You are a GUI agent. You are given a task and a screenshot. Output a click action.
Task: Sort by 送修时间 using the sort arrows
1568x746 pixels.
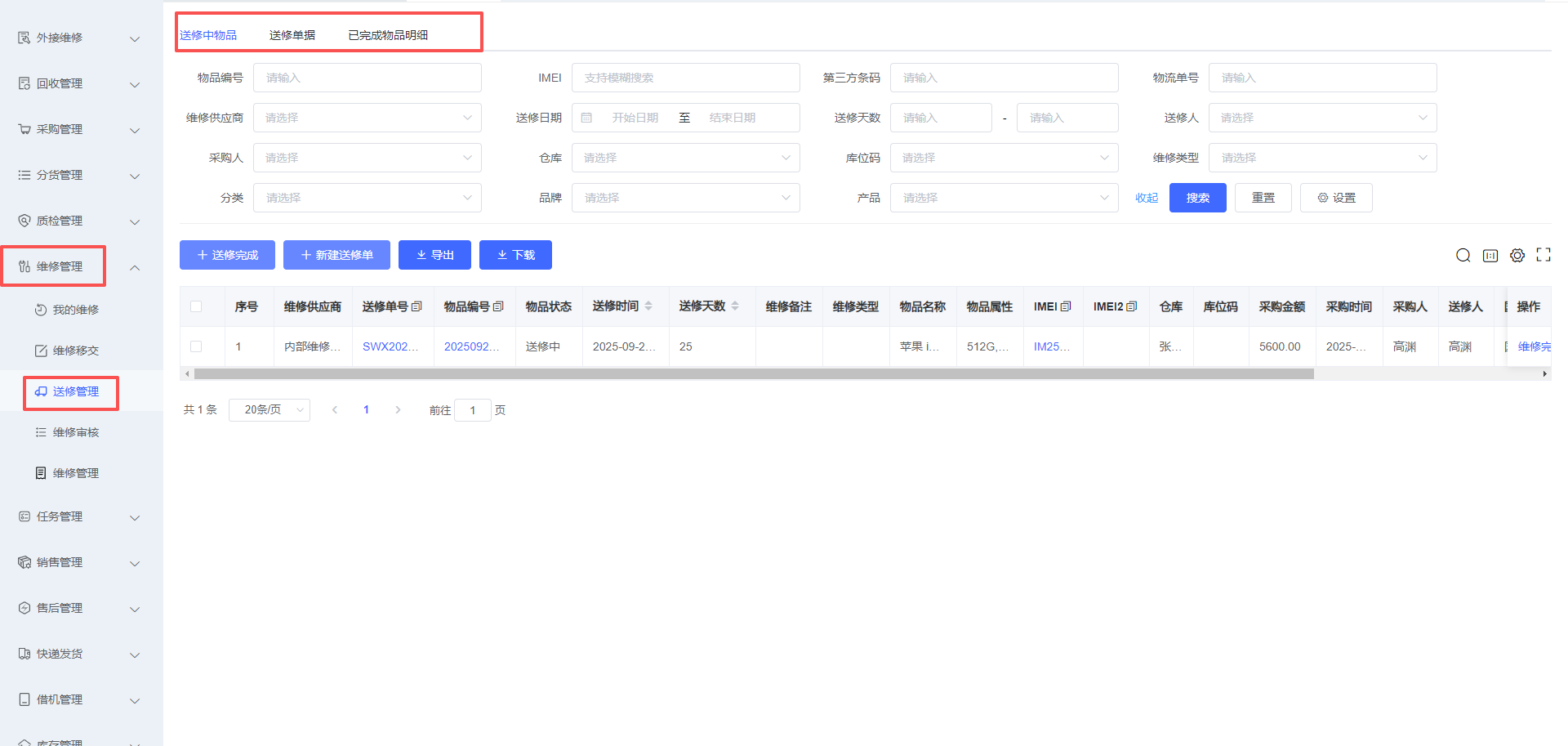point(648,306)
